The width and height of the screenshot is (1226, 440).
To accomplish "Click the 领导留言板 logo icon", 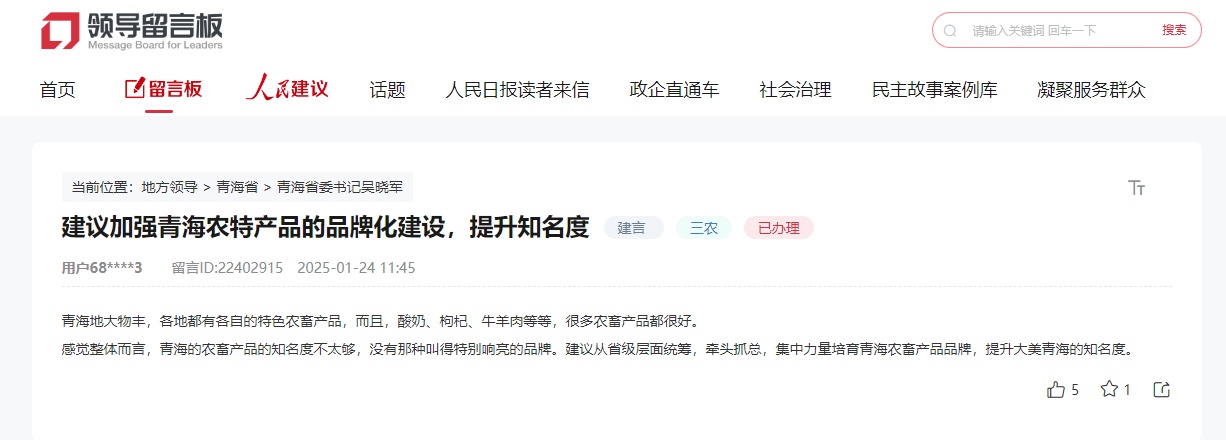I will [x=60, y=30].
